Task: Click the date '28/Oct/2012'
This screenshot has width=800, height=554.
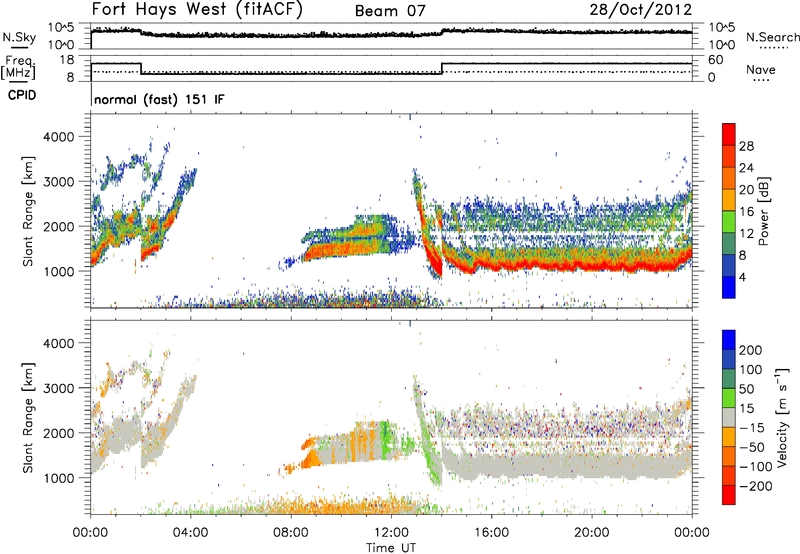Action: (641, 10)
